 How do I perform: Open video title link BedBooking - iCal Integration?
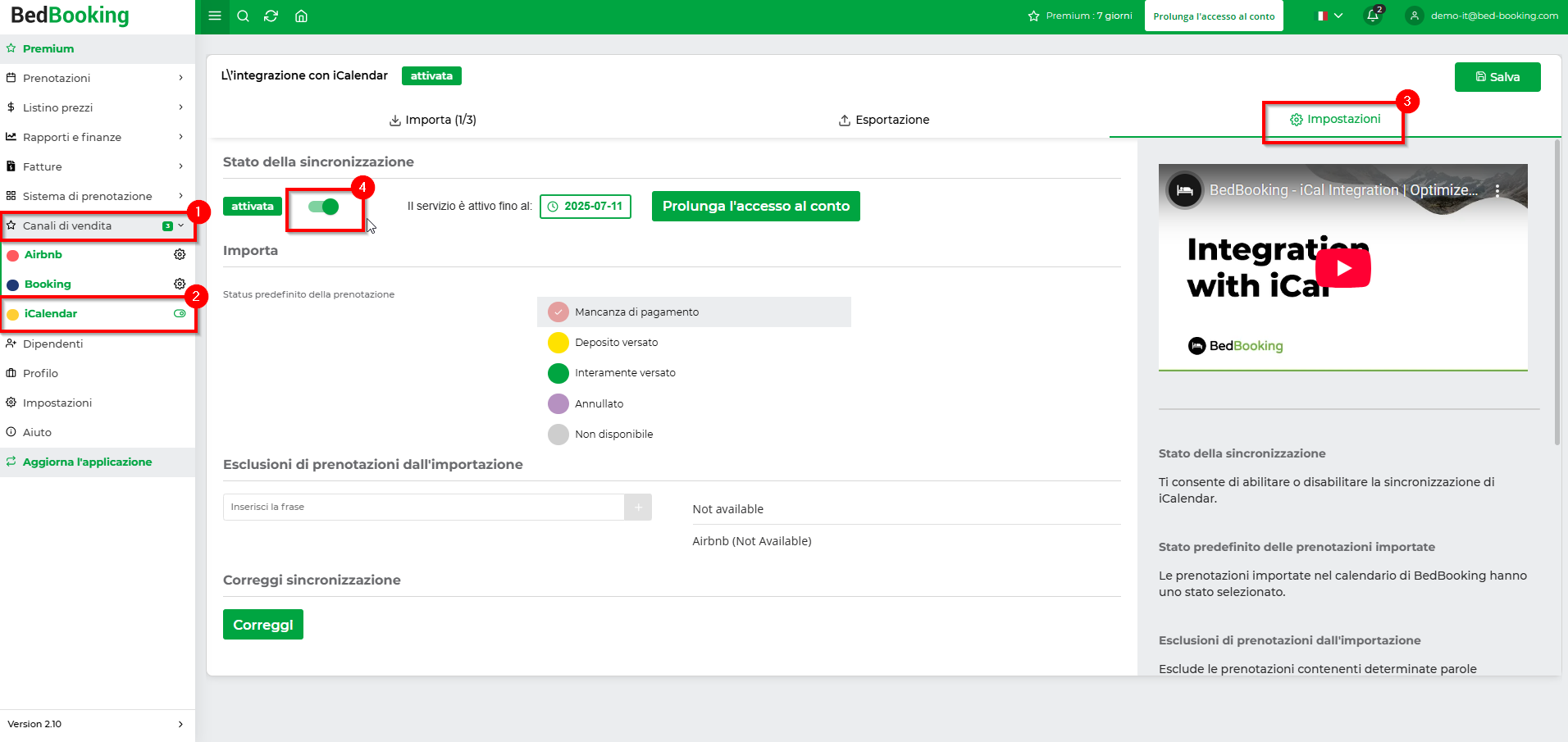(x=1343, y=190)
